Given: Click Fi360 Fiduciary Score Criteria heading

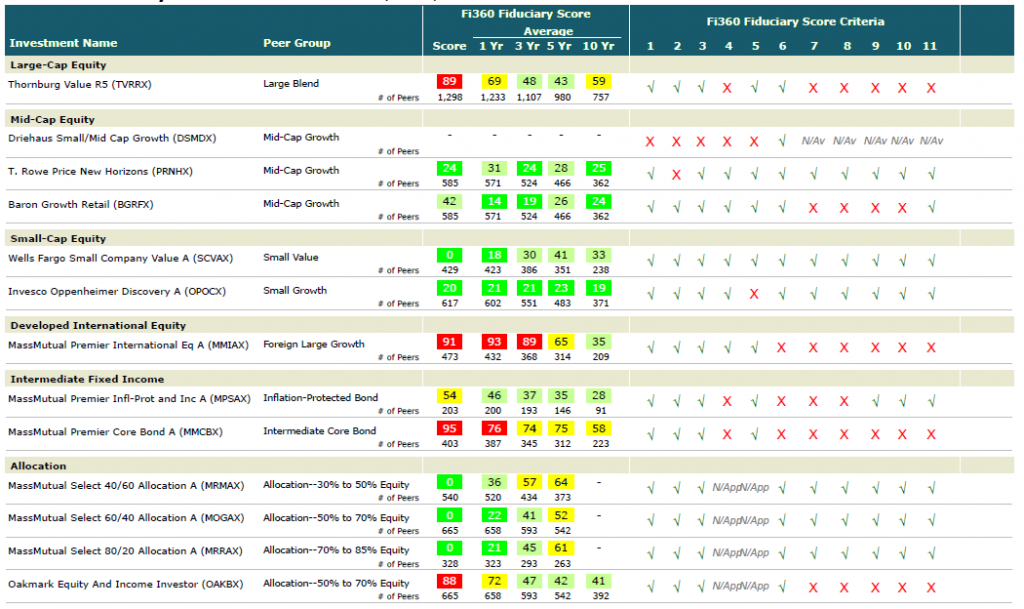Looking at the screenshot, I should click(x=795, y=22).
